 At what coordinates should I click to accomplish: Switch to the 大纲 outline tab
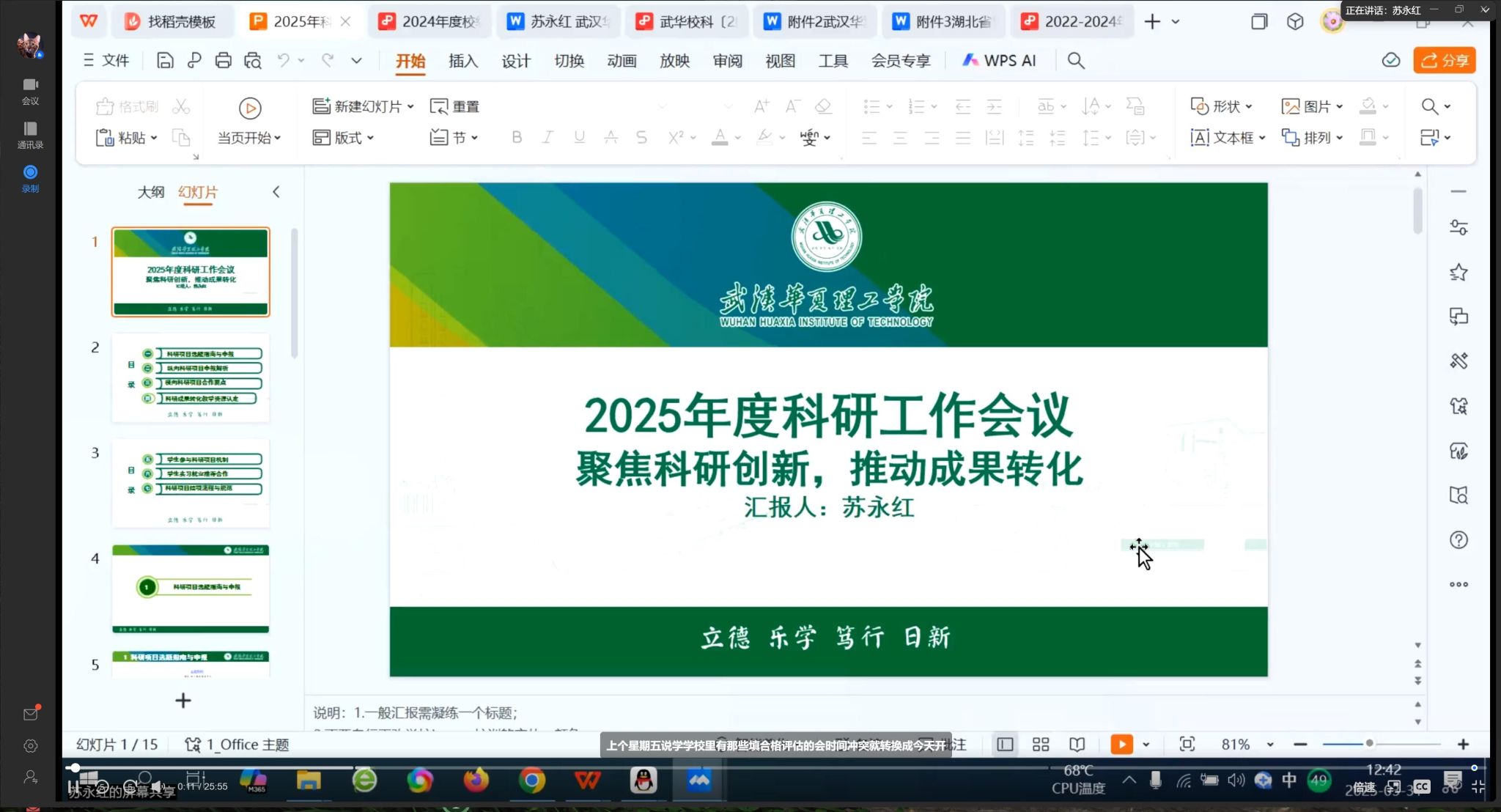tap(151, 192)
